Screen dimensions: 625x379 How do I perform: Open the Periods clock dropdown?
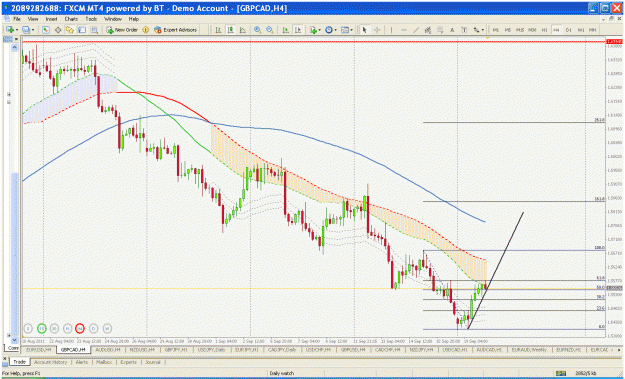point(330,30)
